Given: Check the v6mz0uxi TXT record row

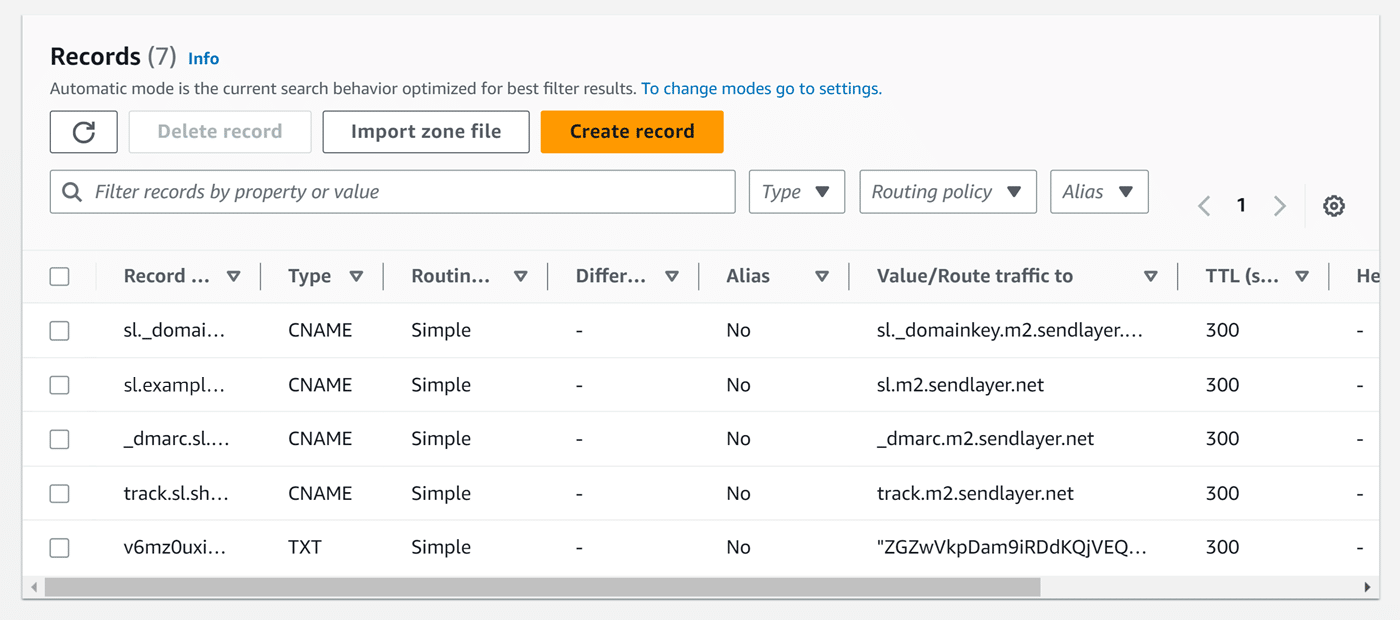Looking at the screenshot, I should coord(59,547).
